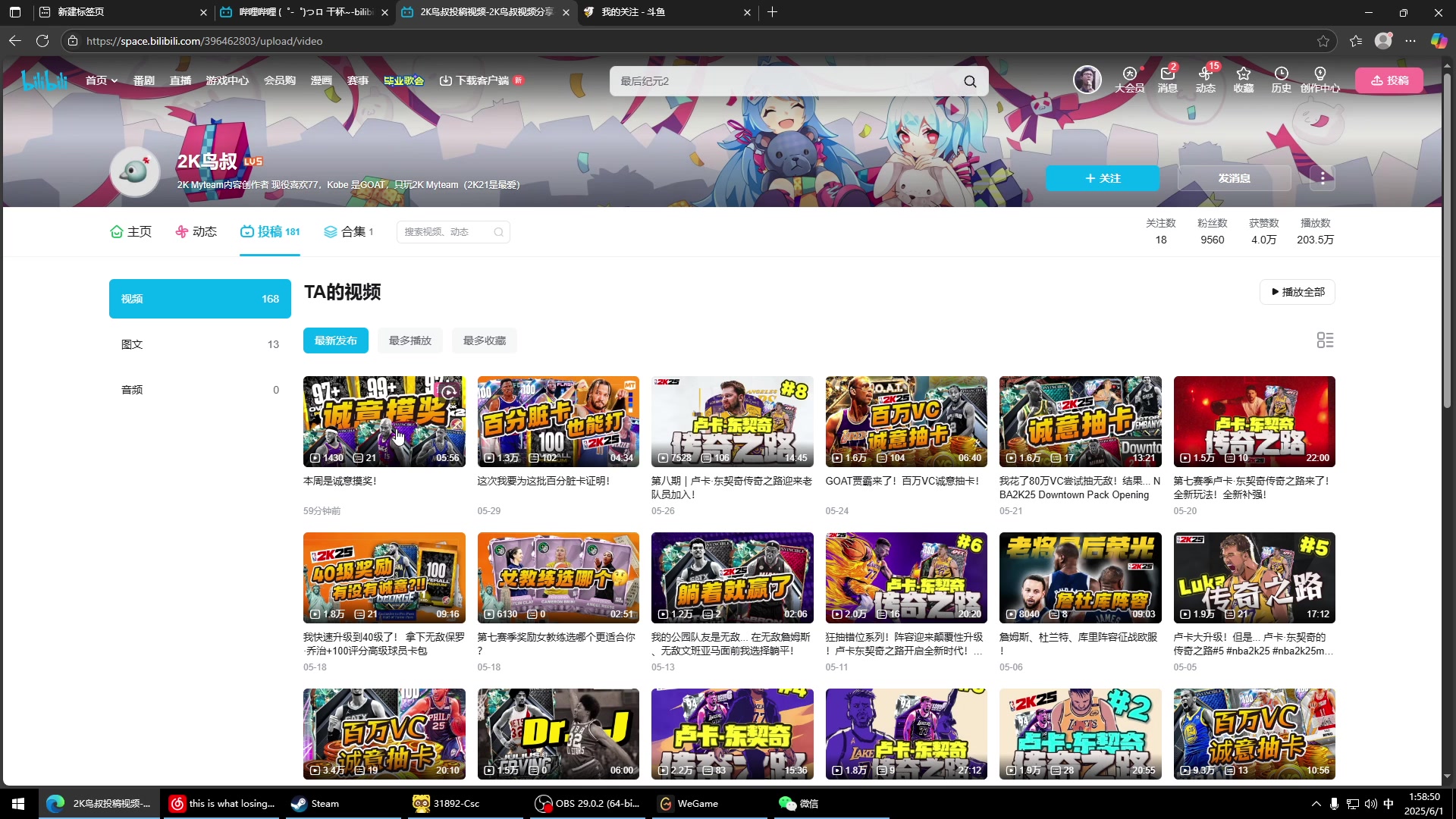Click the 播放全部 play all button
1456x819 pixels.
pos(1298,292)
